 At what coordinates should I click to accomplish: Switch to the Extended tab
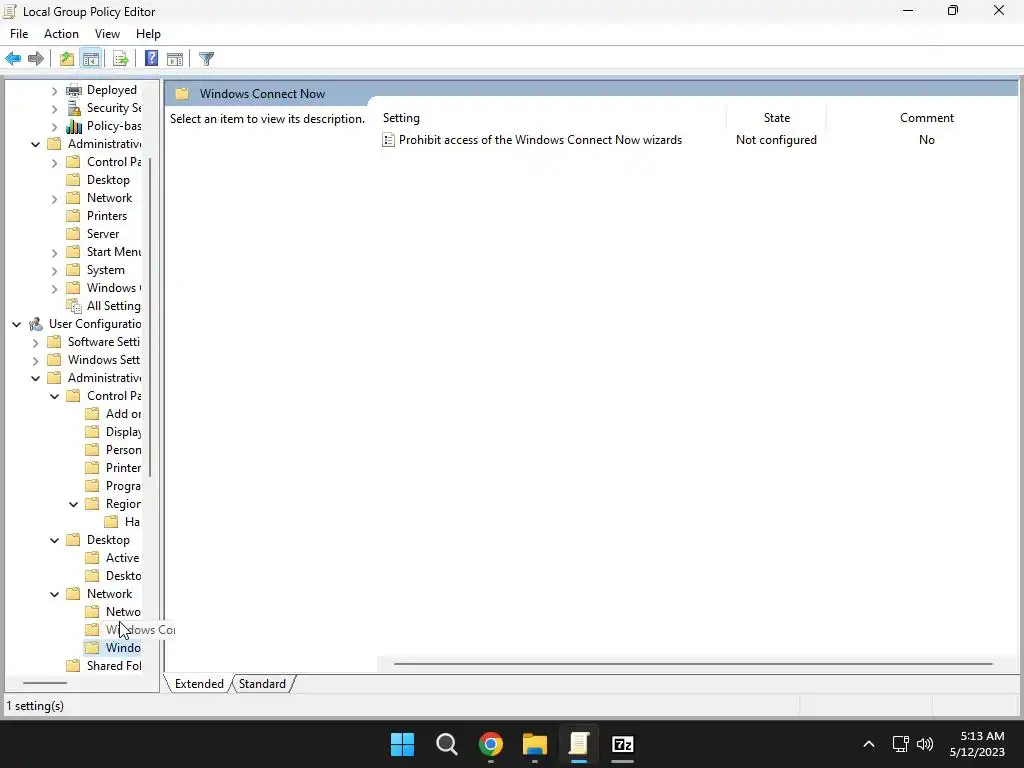coord(199,684)
